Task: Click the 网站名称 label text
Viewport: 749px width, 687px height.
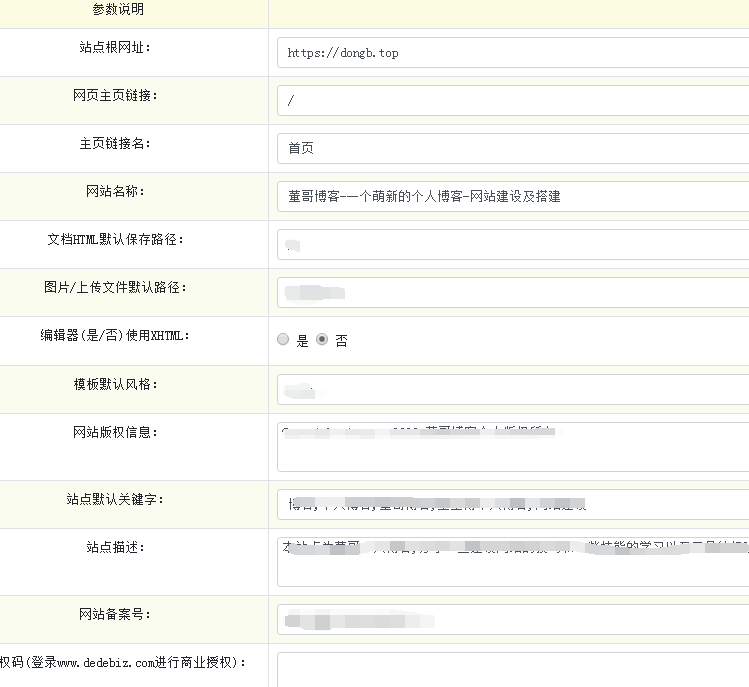Action: click(115, 191)
